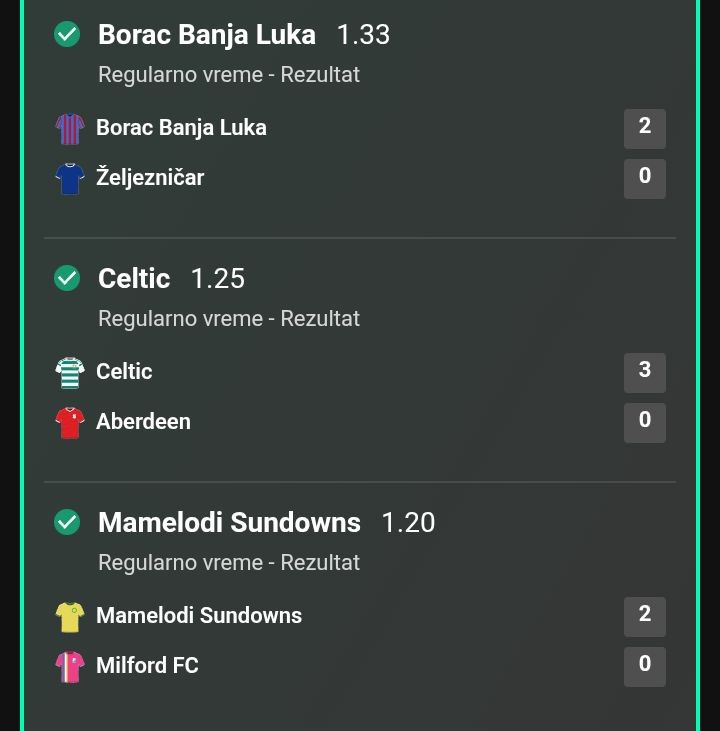Click Regularno vreme - Rezultat under Celtic

pyautogui.click(x=229, y=319)
